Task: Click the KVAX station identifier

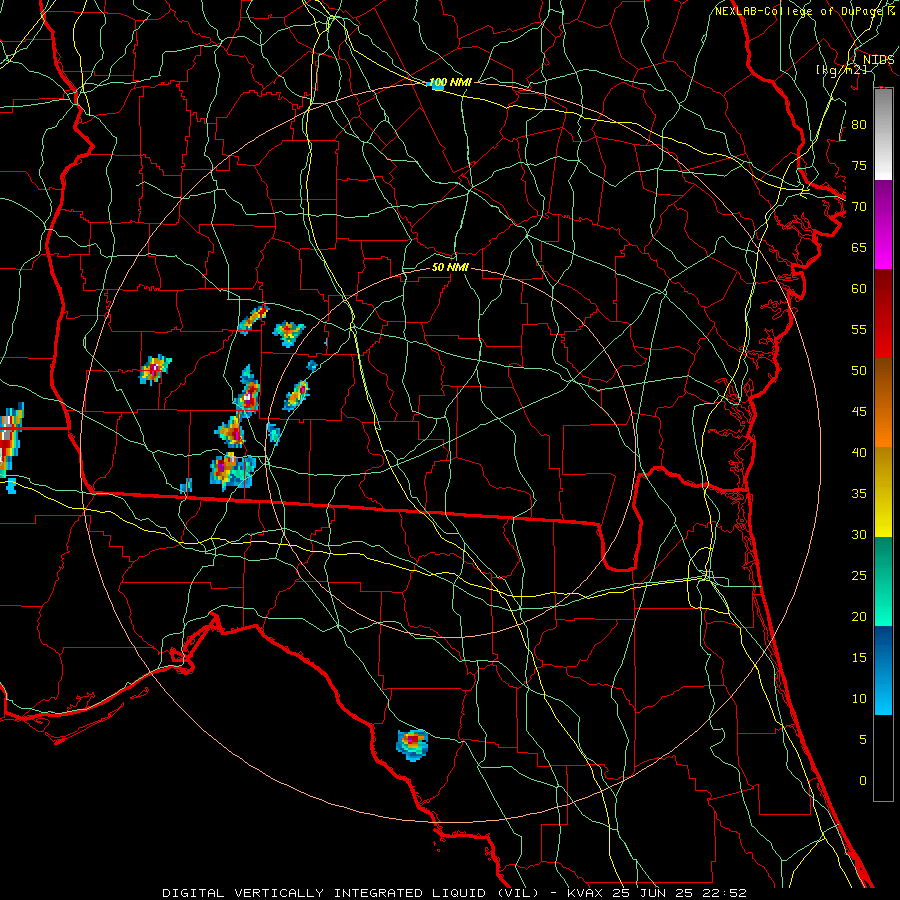Action: click(584, 893)
